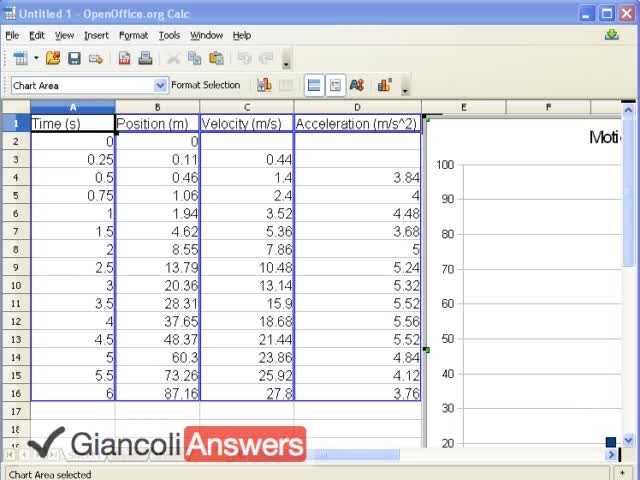Click the Save floppy disk icon
The height and width of the screenshot is (480, 640).
pyautogui.click(x=74, y=58)
